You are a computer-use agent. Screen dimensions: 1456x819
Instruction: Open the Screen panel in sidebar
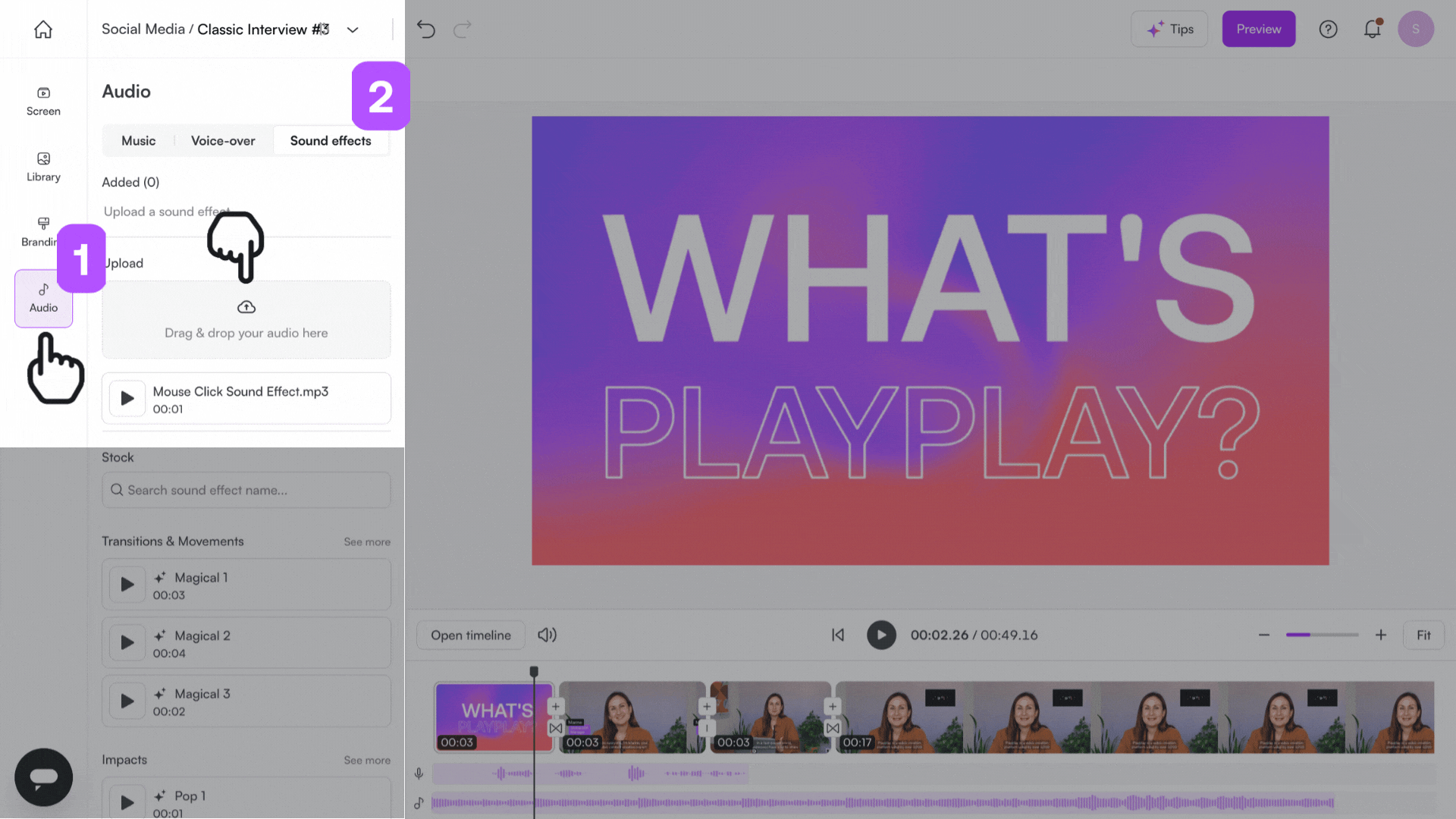(x=43, y=101)
